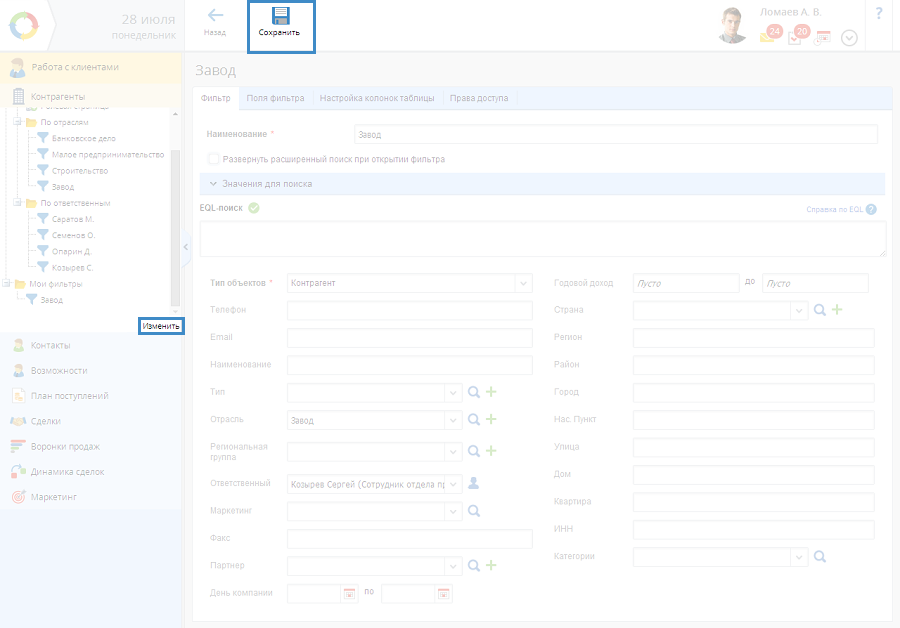Viewport: 900px width, 628px height.
Task: Open the calendar picker for День компании start date
Action: pos(349,593)
